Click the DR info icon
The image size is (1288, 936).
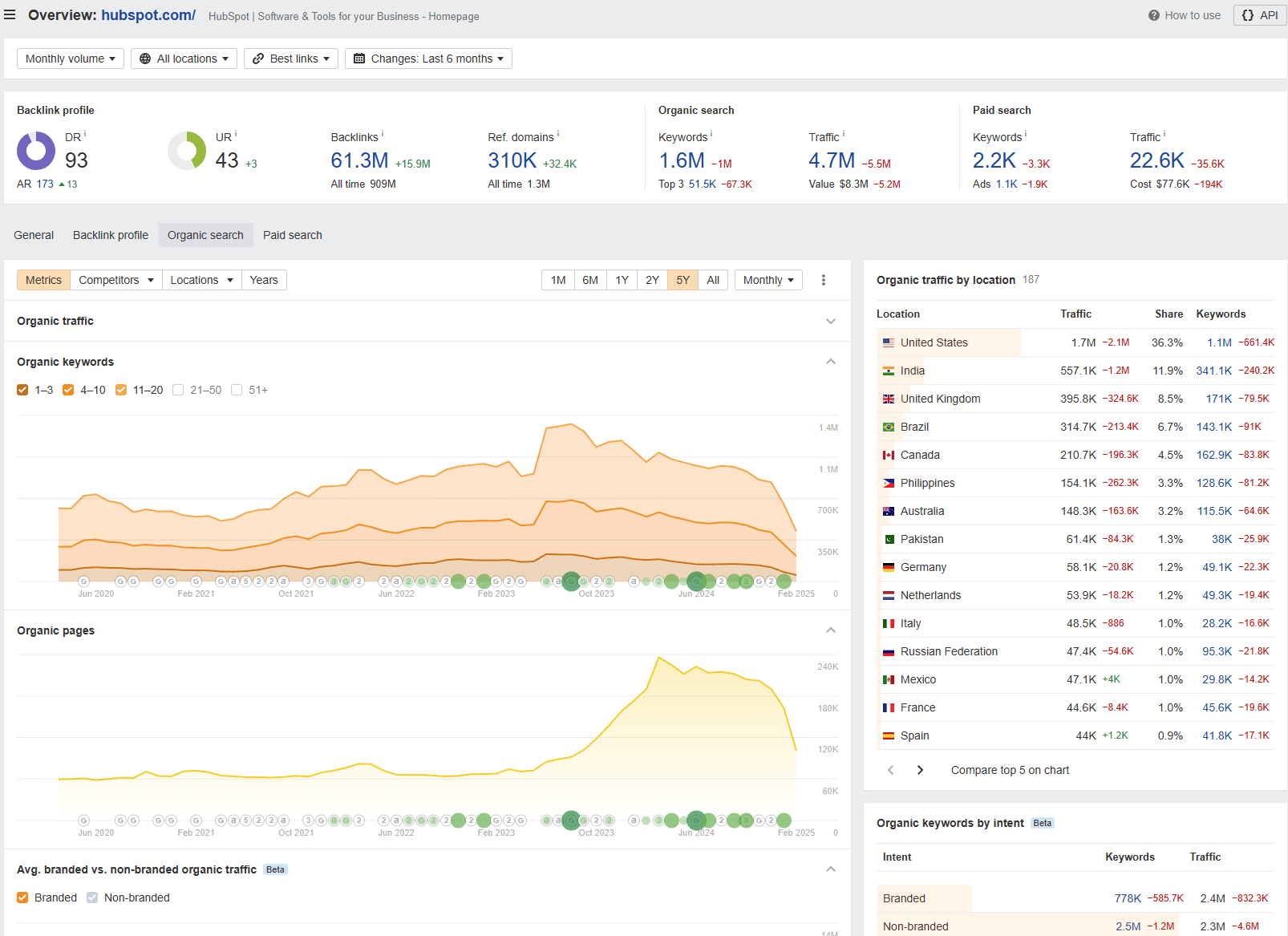coord(85,134)
